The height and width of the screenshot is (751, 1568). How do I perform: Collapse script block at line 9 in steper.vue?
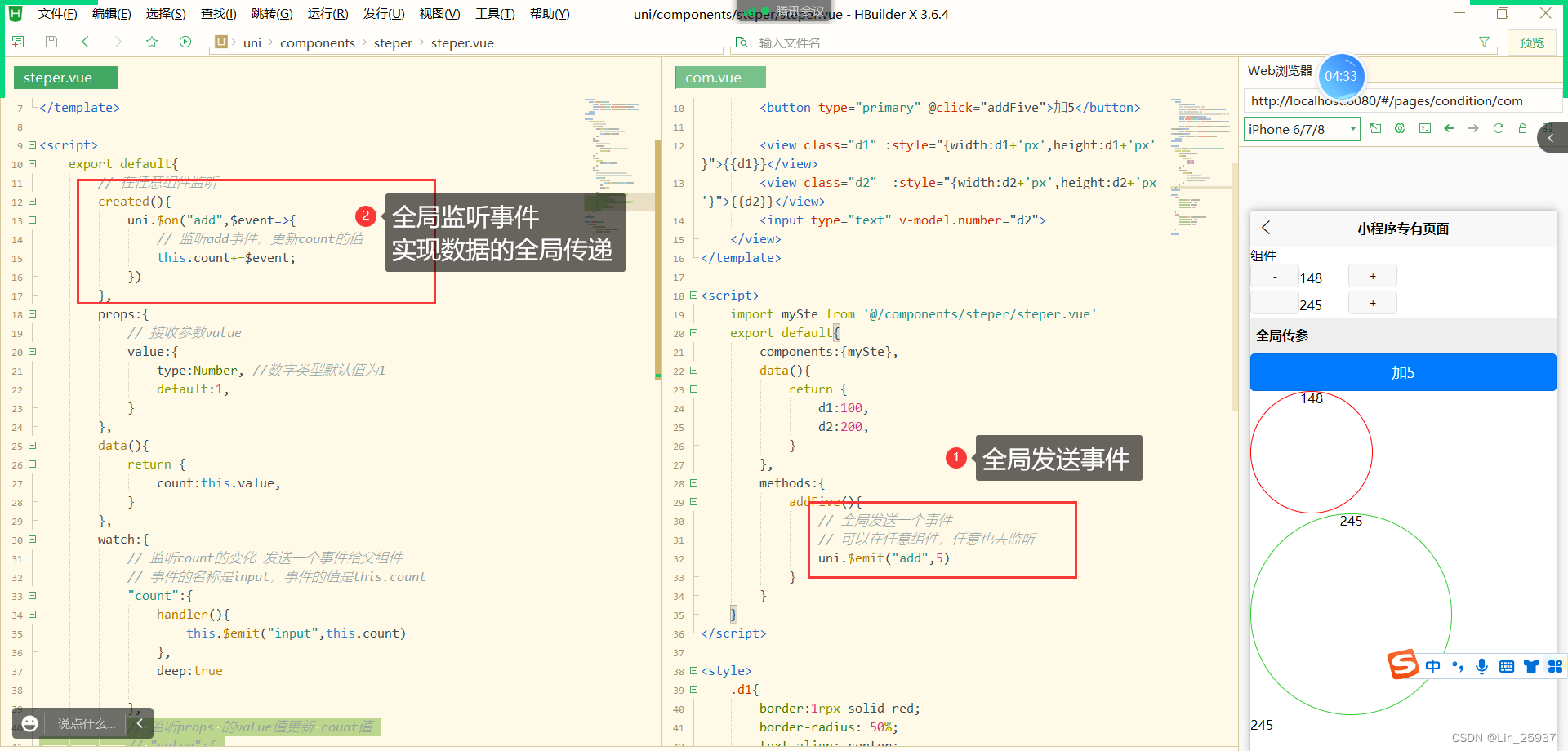pyautogui.click(x=33, y=144)
